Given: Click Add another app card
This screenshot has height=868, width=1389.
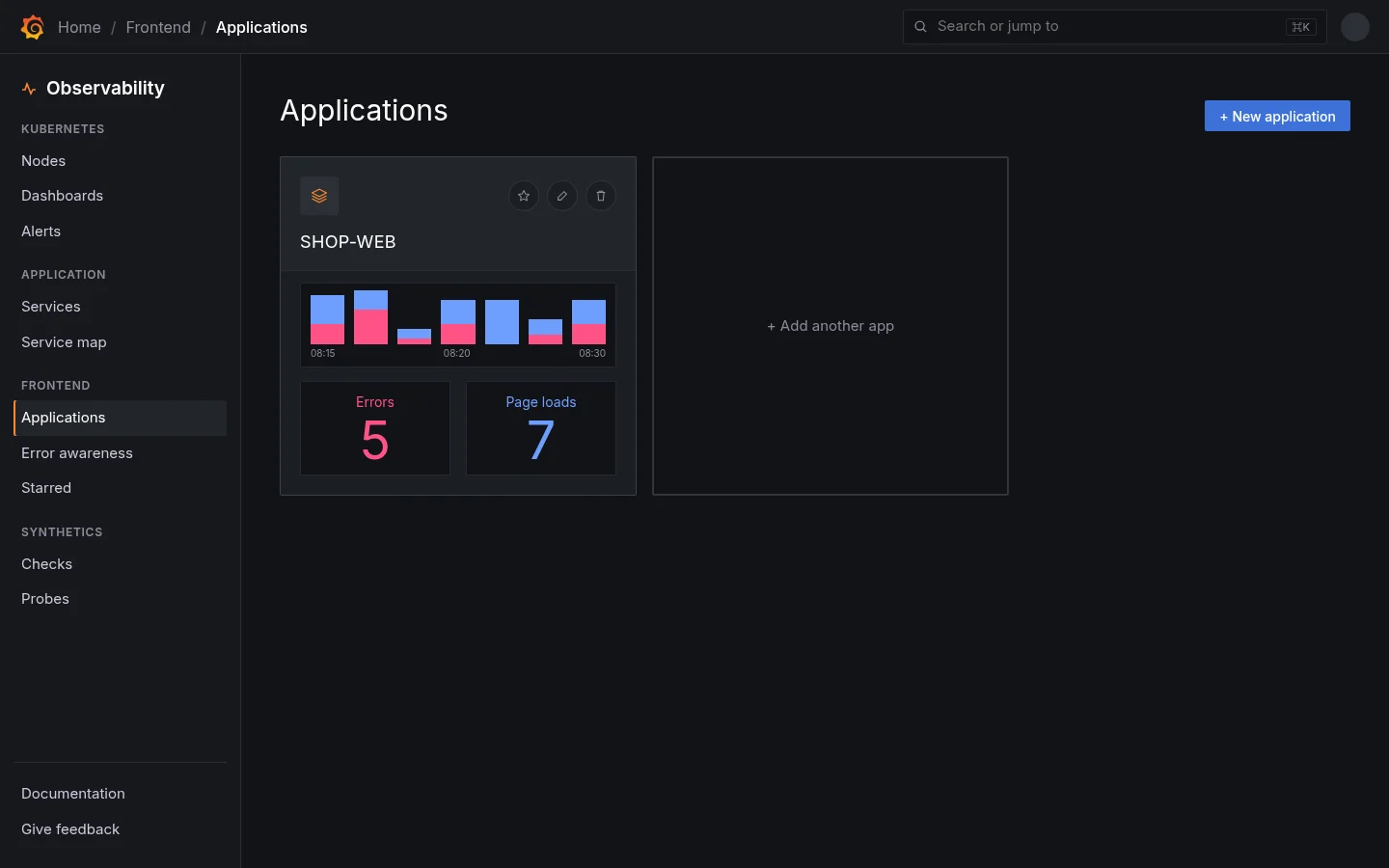Looking at the screenshot, I should point(831,326).
